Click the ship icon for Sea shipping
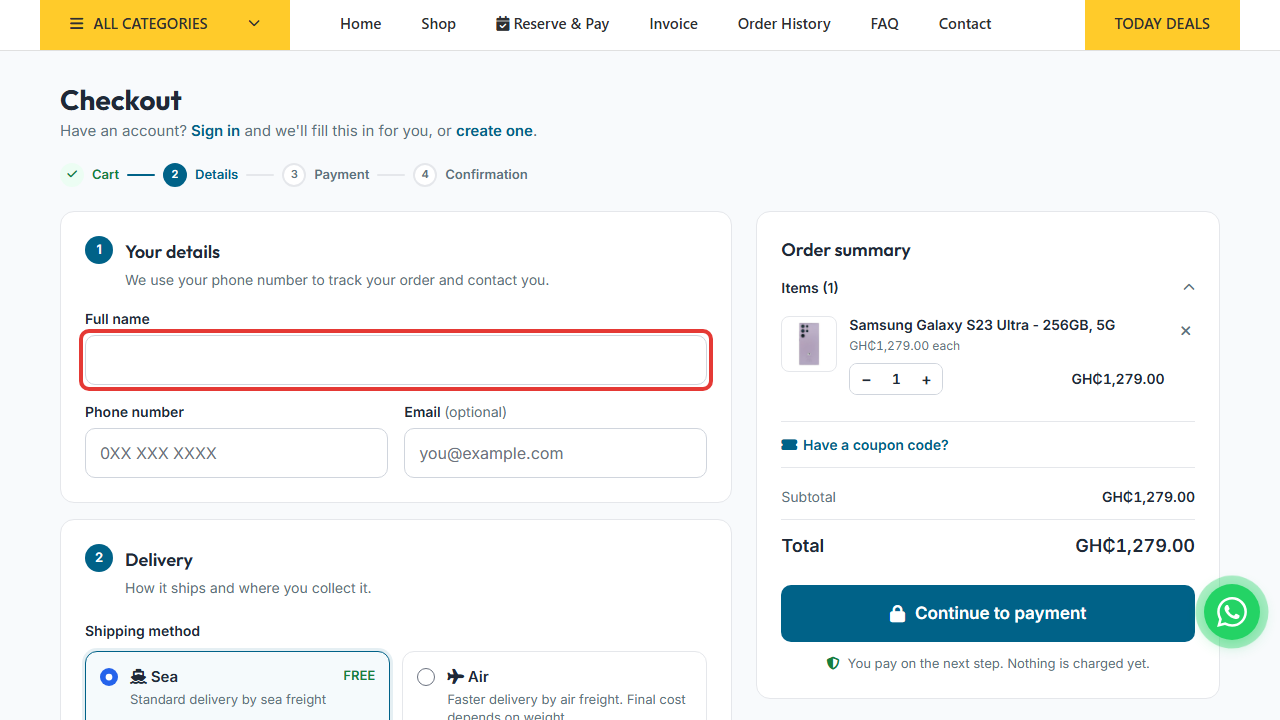The image size is (1280, 720). pyautogui.click(x=138, y=677)
